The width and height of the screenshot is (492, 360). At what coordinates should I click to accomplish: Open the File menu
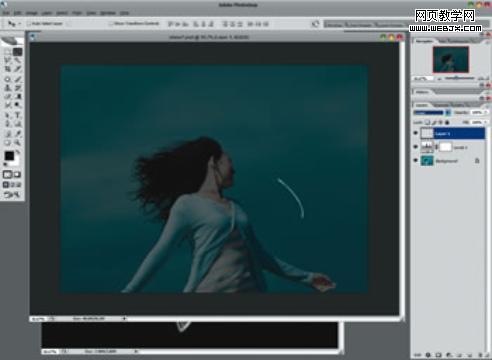tap(6, 13)
